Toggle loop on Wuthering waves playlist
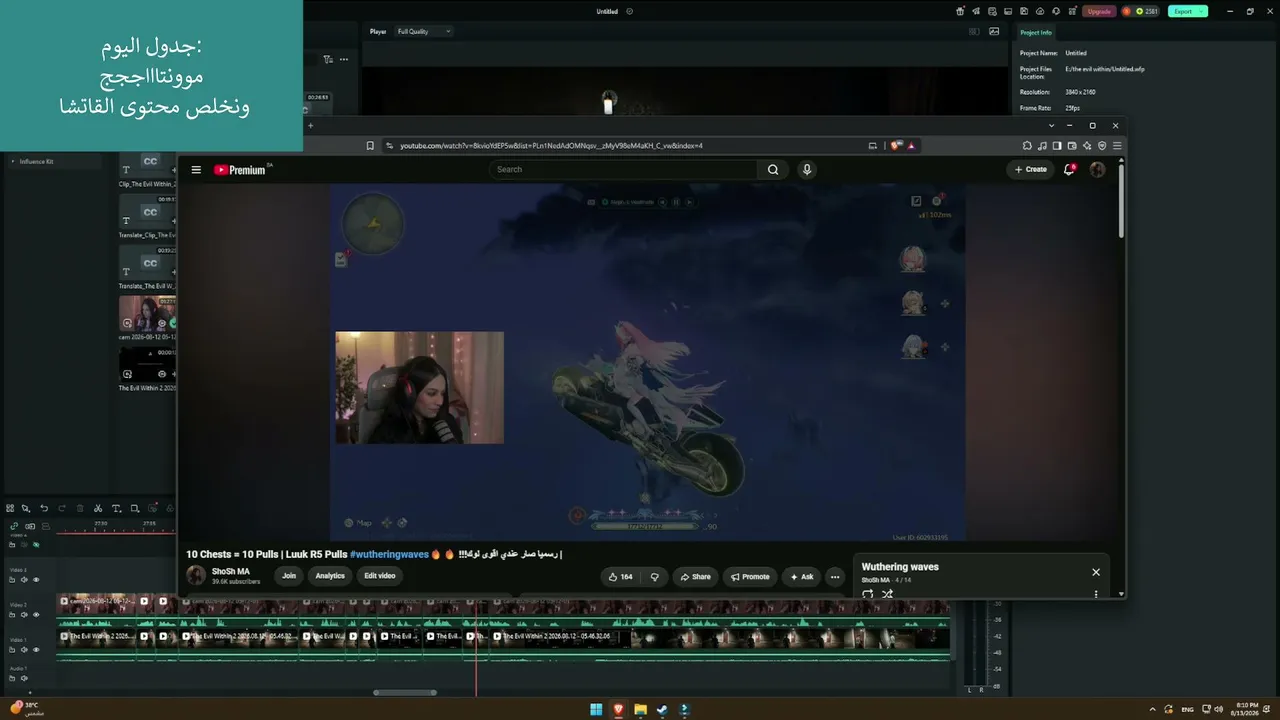 [x=867, y=594]
